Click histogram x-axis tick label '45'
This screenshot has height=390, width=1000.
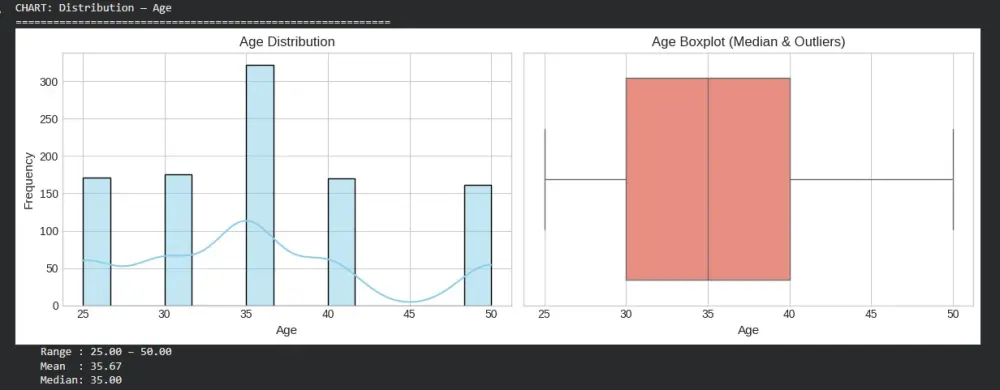click(409, 314)
